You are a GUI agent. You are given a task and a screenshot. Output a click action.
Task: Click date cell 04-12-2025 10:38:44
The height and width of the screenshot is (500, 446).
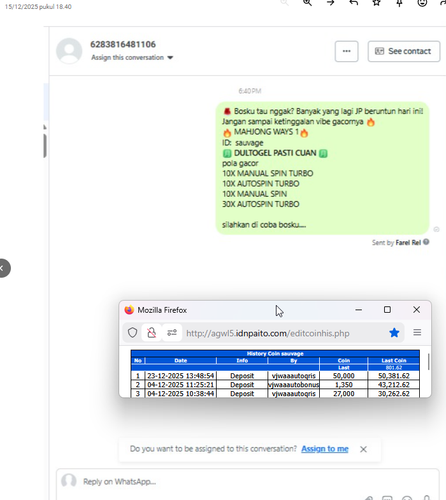coord(181,394)
